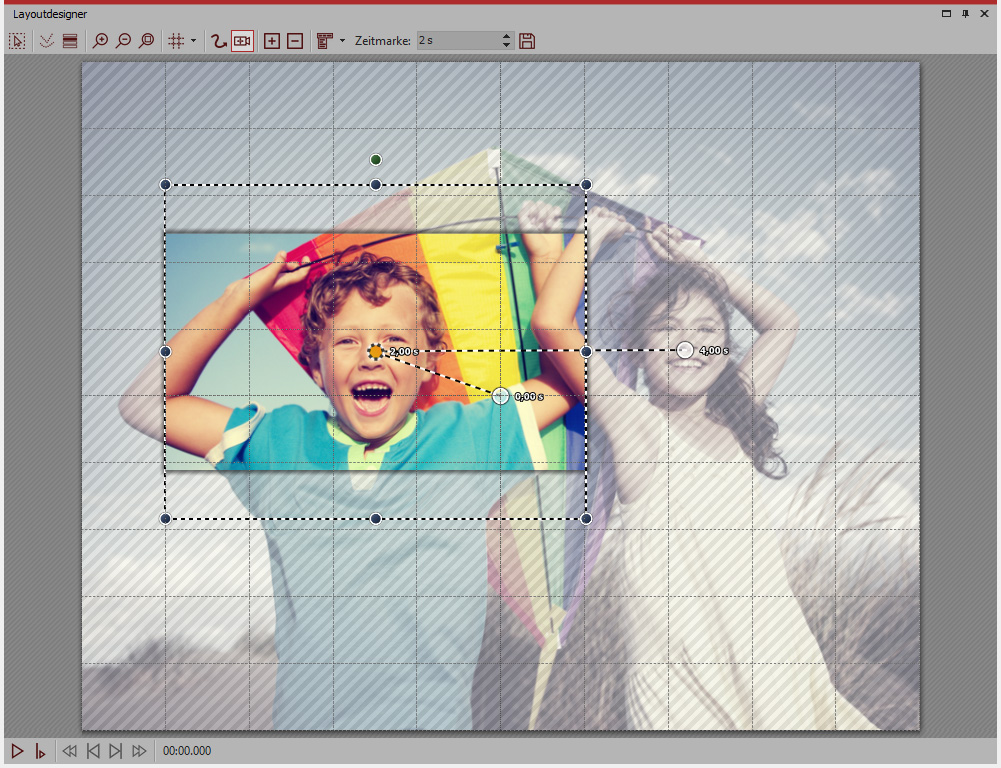The height and width of the screenshot is (768, 1001).
Task: Select the 4,00 s path marker
Action: (685, 350)
